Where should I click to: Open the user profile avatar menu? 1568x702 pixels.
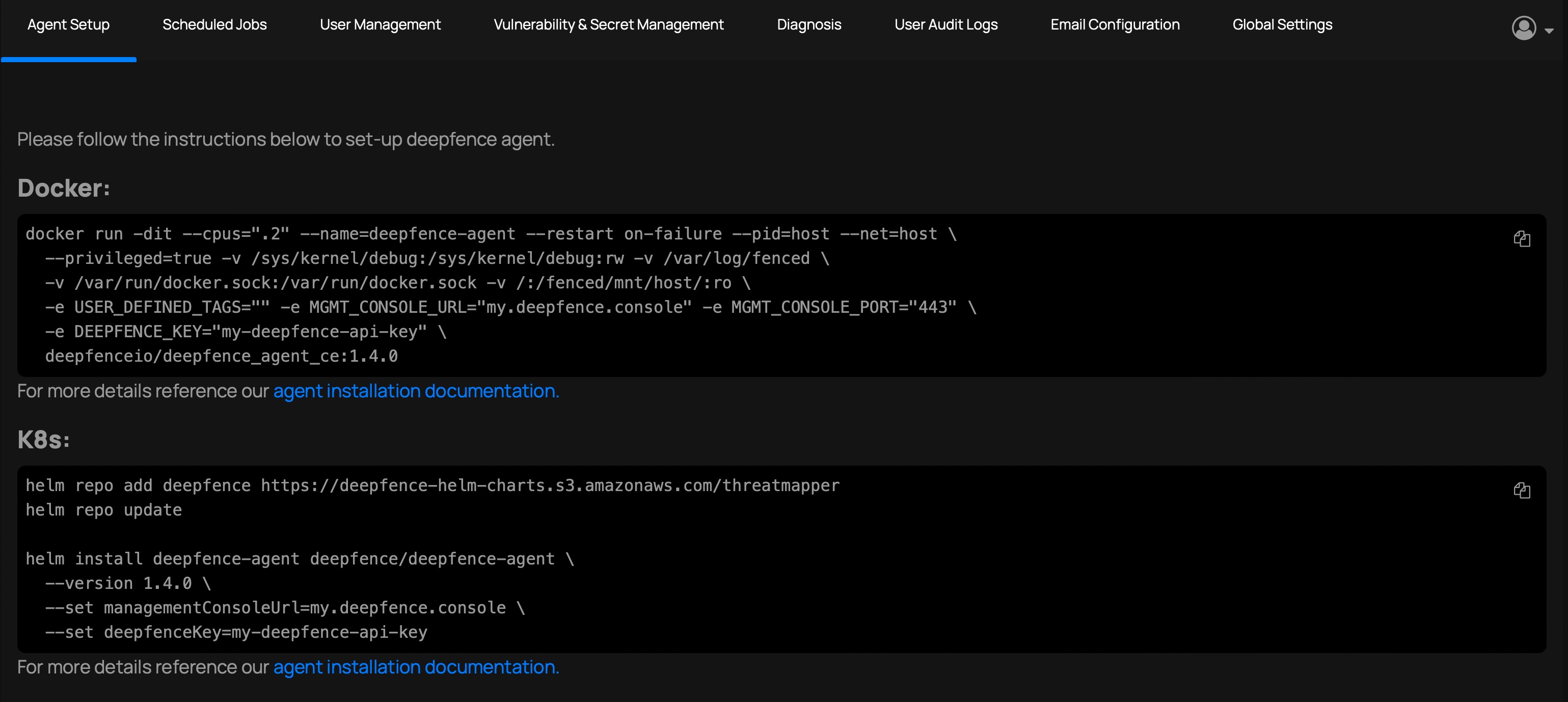pyautogui.click(x=1524, y=28)
